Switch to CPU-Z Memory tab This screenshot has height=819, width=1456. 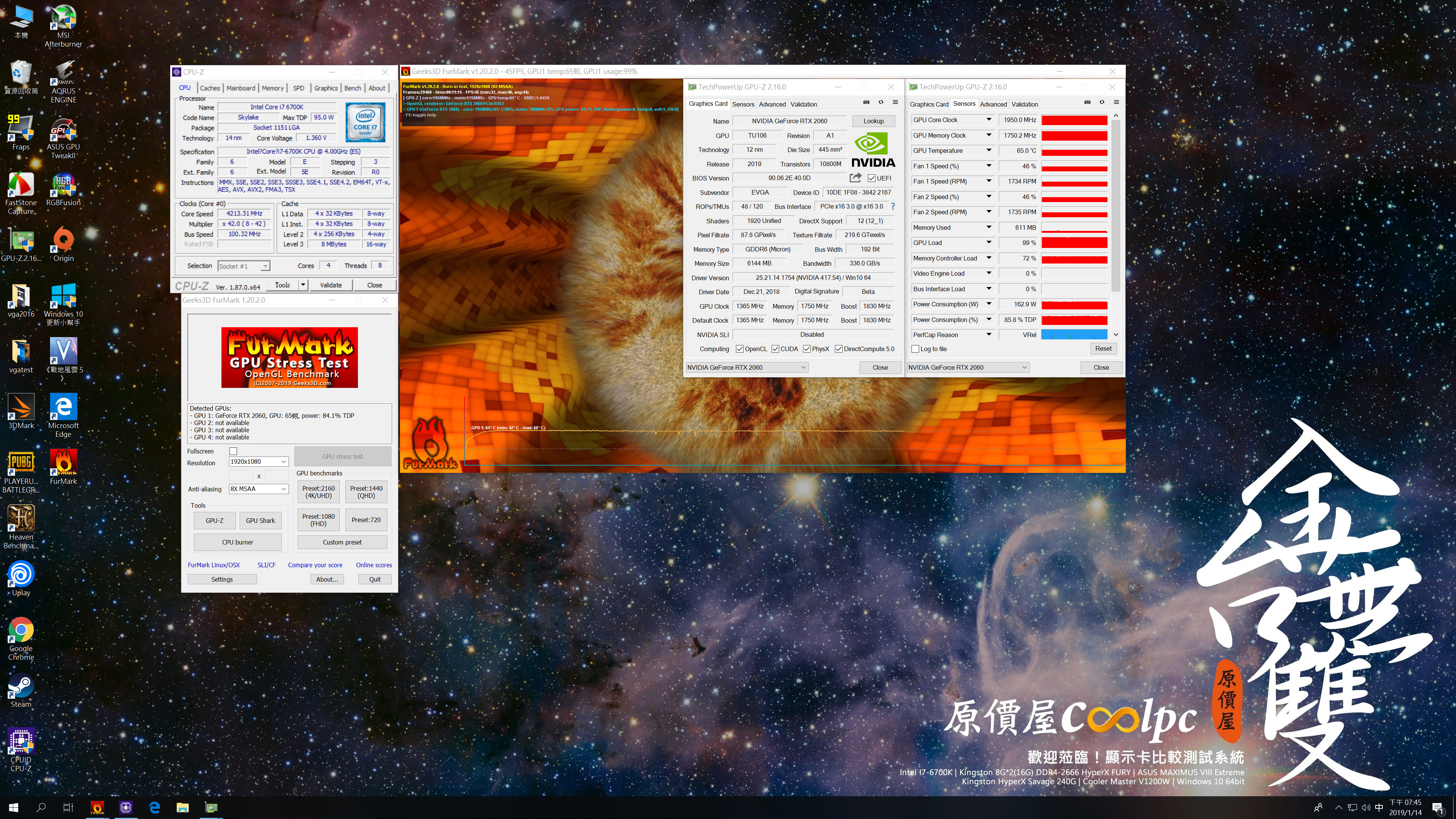tap(273, 88)
